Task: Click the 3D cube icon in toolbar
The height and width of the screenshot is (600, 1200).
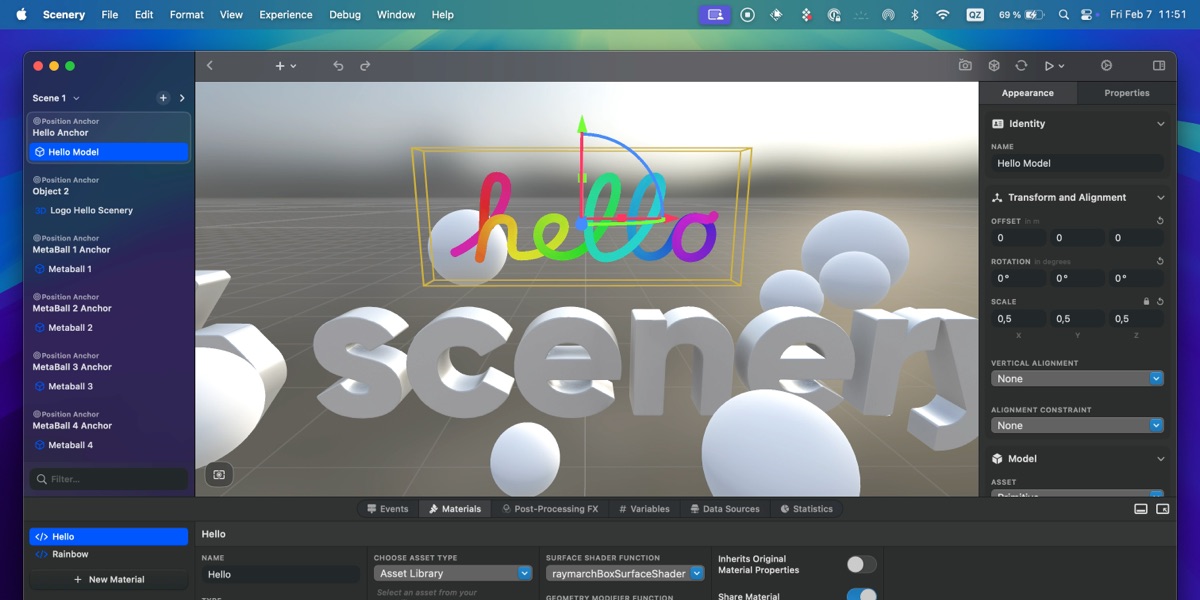Action: click(x=994, y=66)
